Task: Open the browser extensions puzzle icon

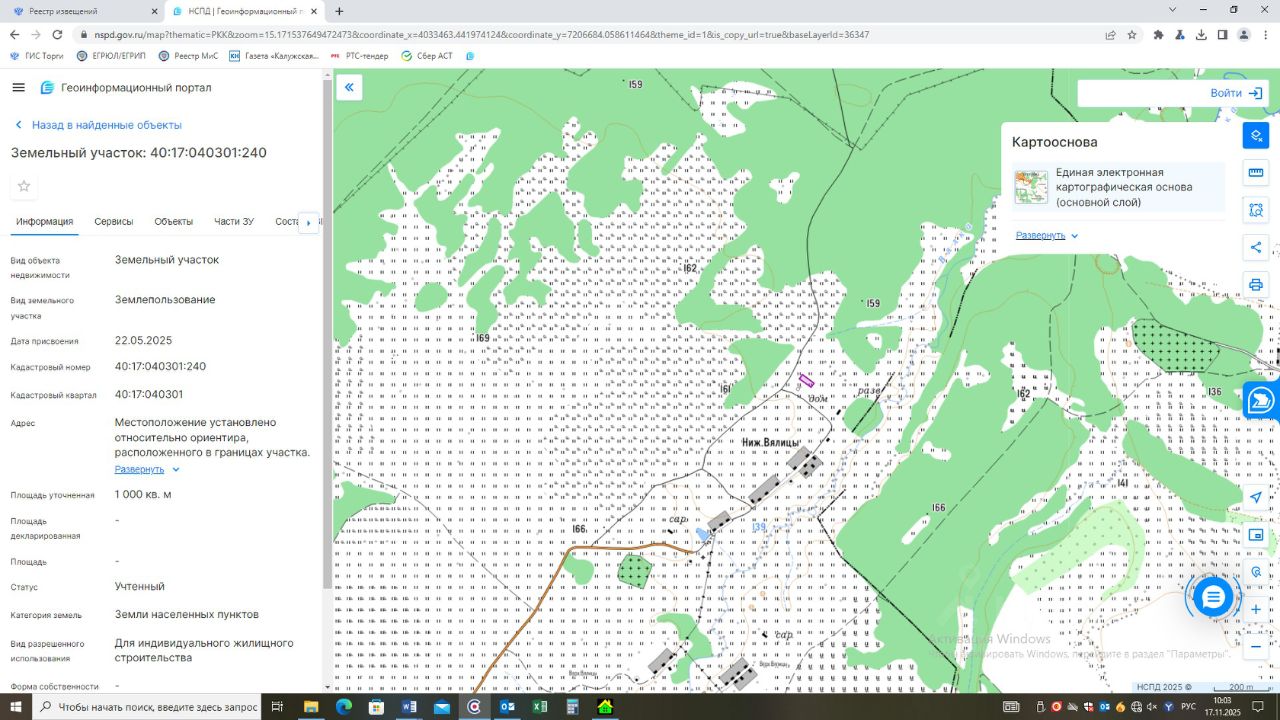Action: click(x=1158, y=34)
